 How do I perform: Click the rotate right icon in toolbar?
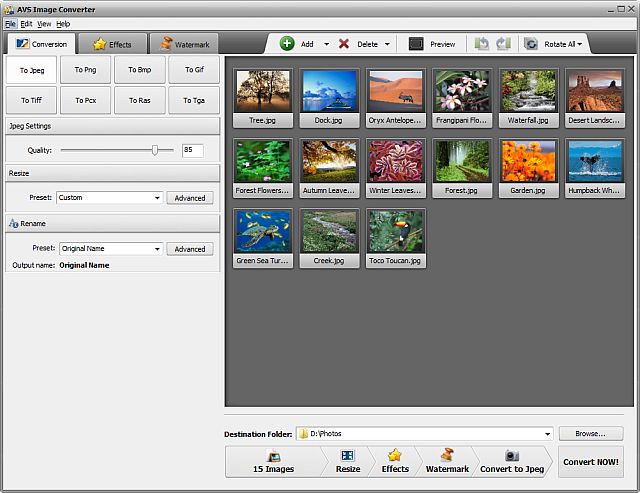click(x=503, y=44)
